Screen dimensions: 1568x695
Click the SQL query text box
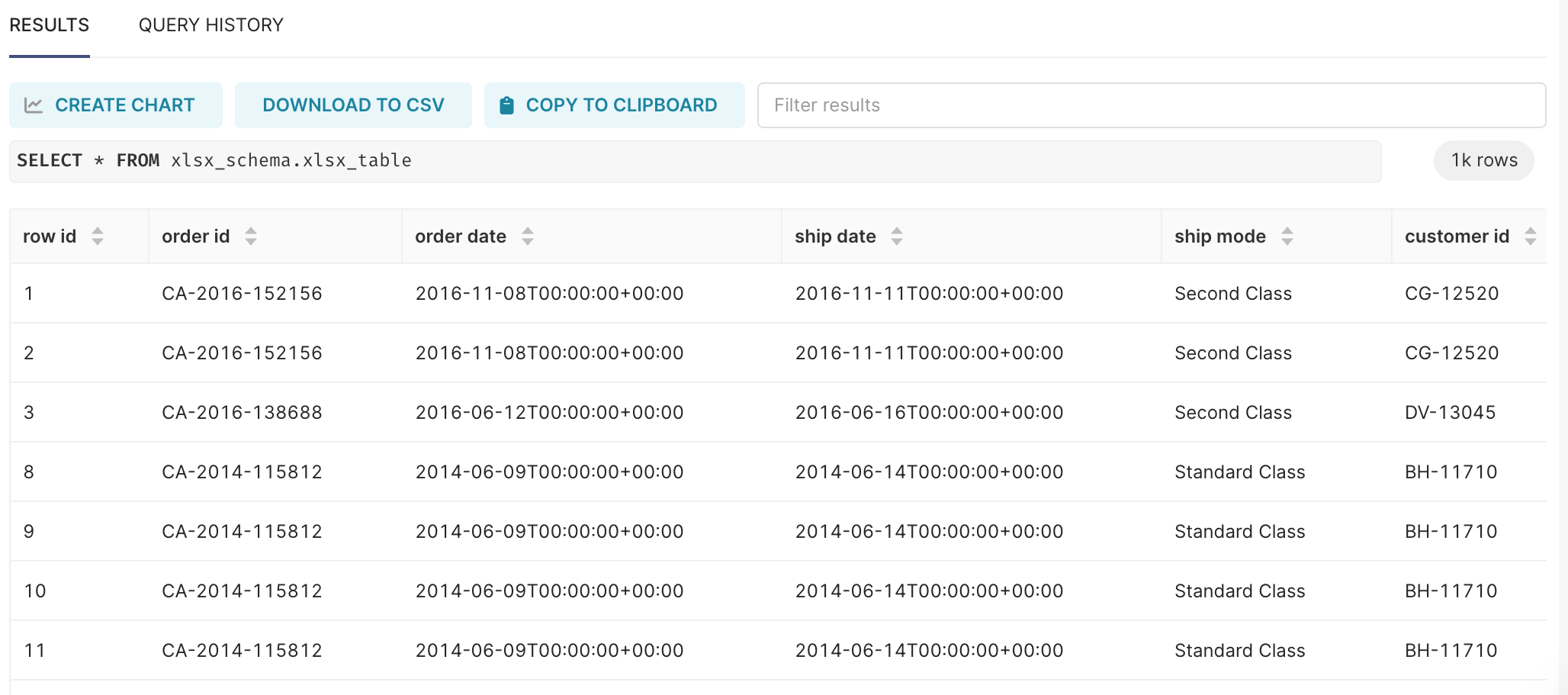point(696,161)
